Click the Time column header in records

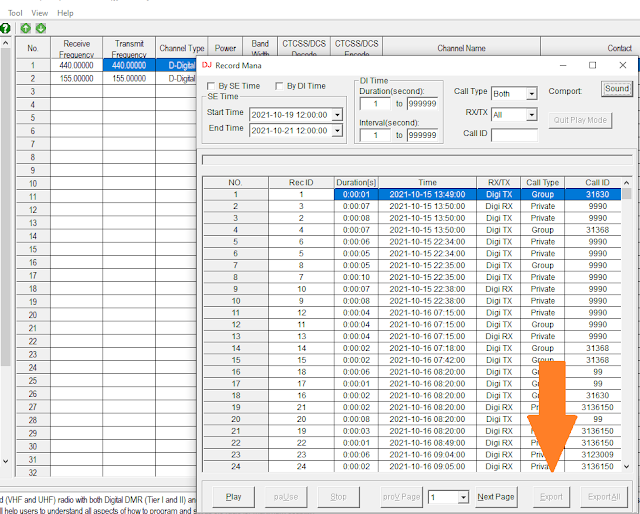tap(427, 182)
